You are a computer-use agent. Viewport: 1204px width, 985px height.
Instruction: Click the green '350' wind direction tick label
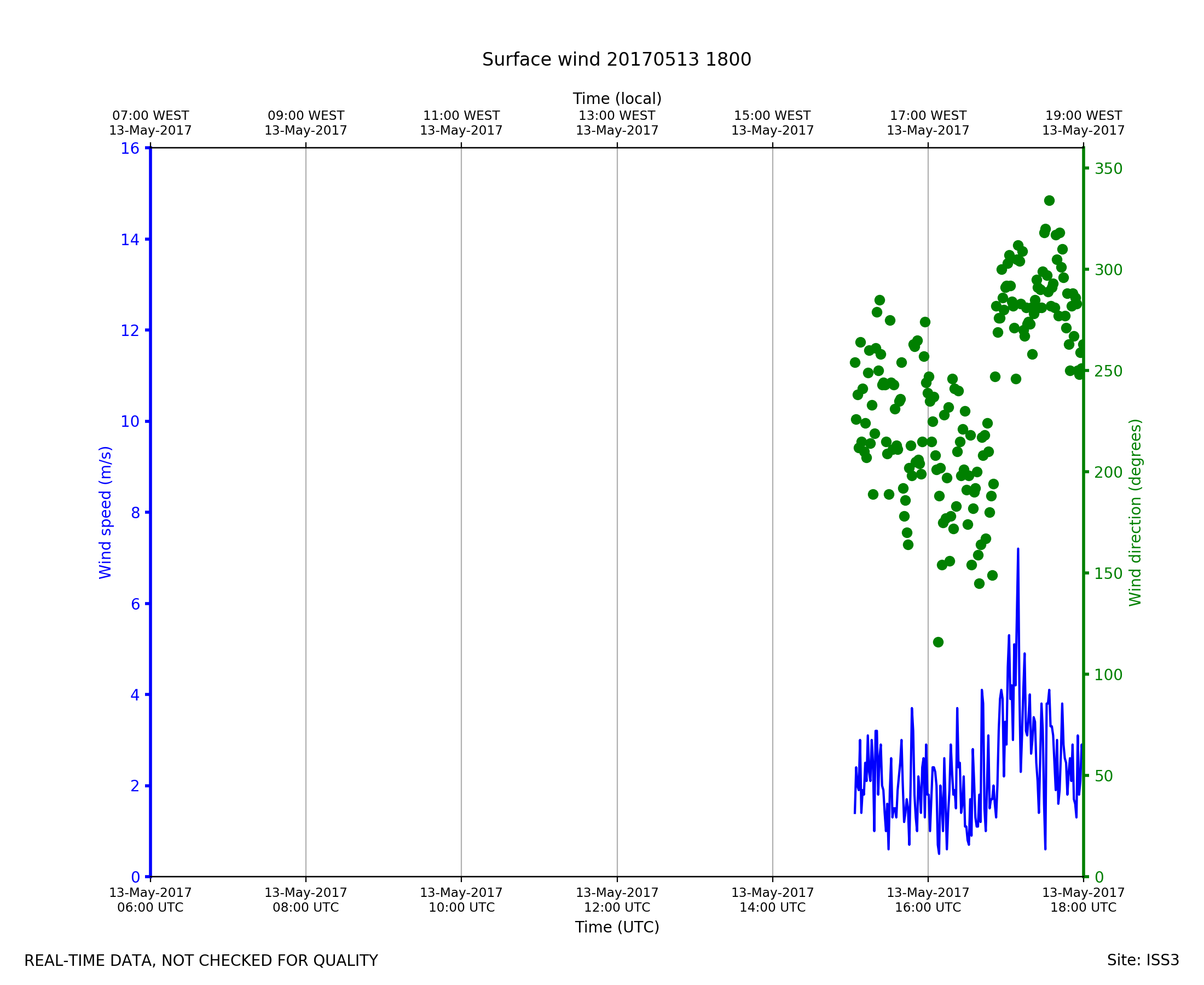point(1108,169)
